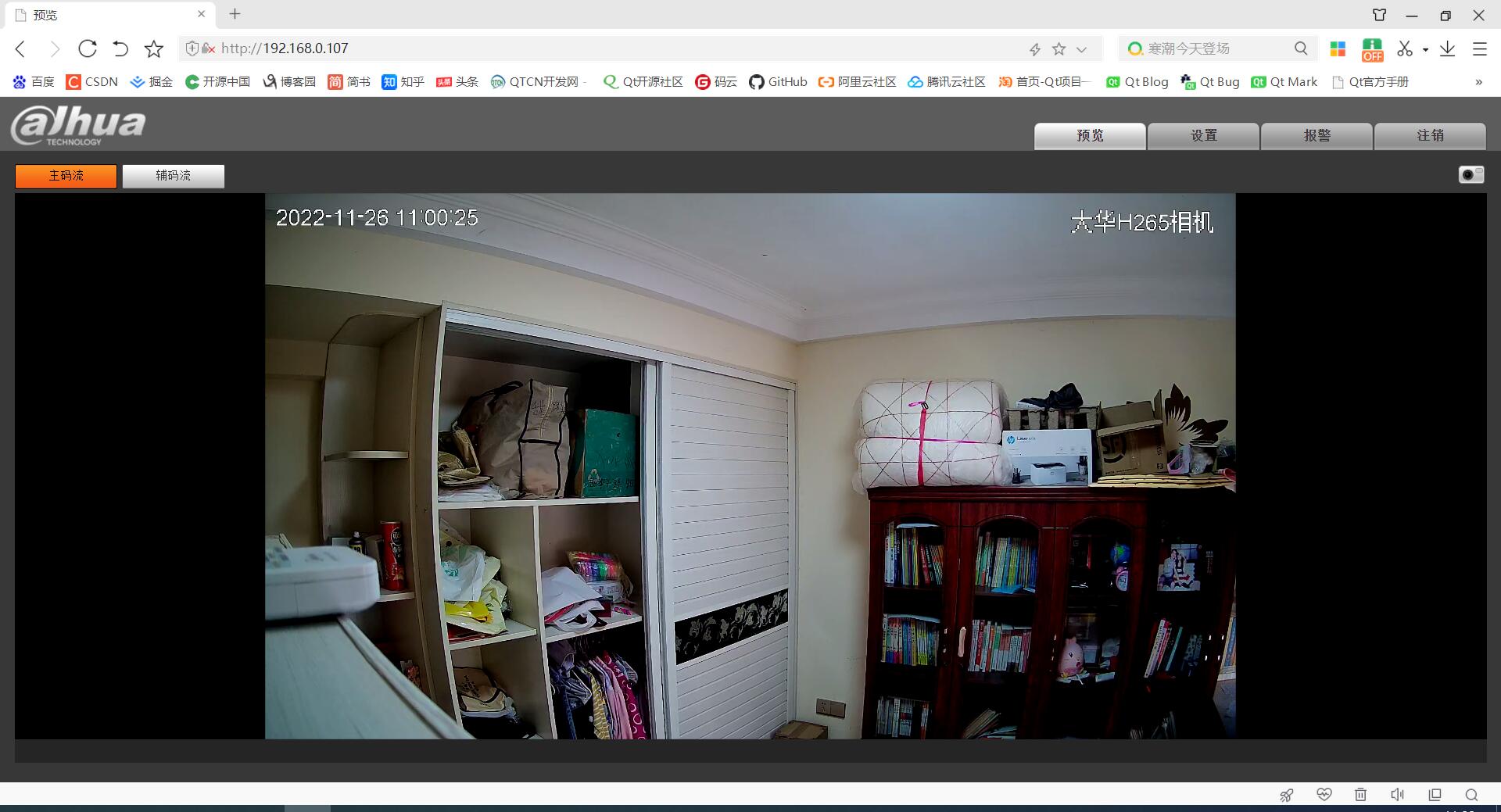Click the 注销 logout tab
The height and width of the screenshot is (812, 1501).
(1430, 135)
